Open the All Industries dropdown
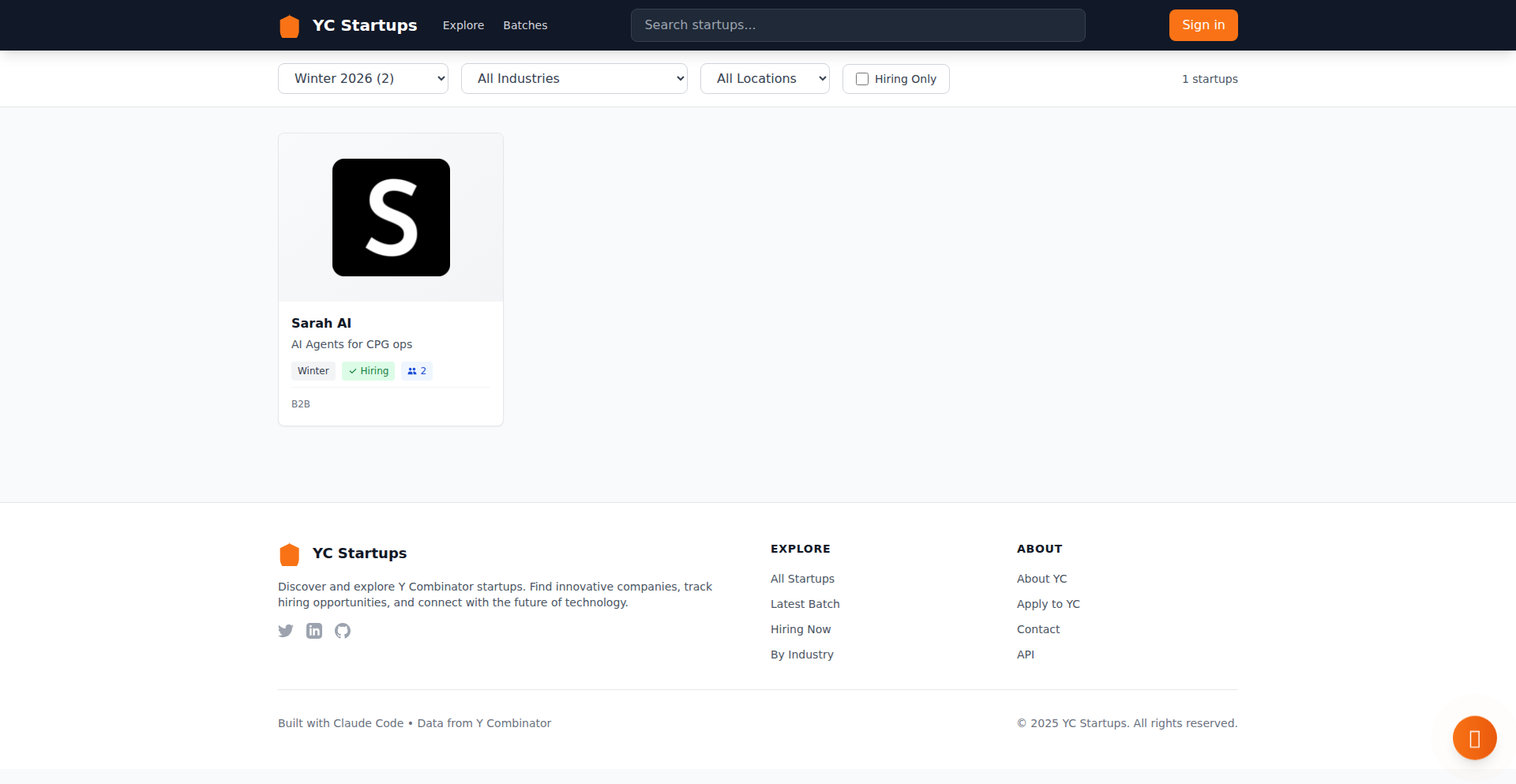Screen dimensions: 1516x784 pos(574,79)
